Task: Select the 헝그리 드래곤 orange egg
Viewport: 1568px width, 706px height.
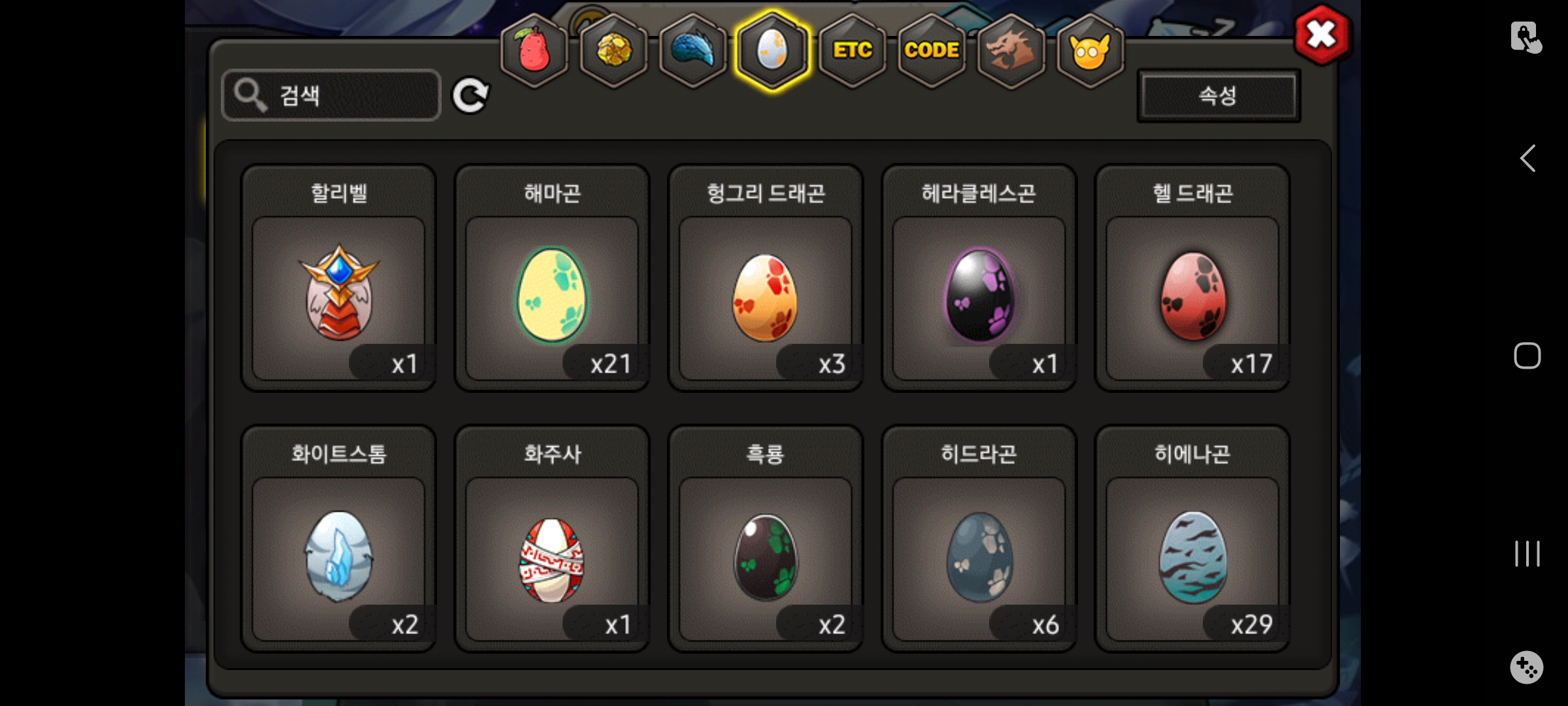Action: click(x=766, y=278)
